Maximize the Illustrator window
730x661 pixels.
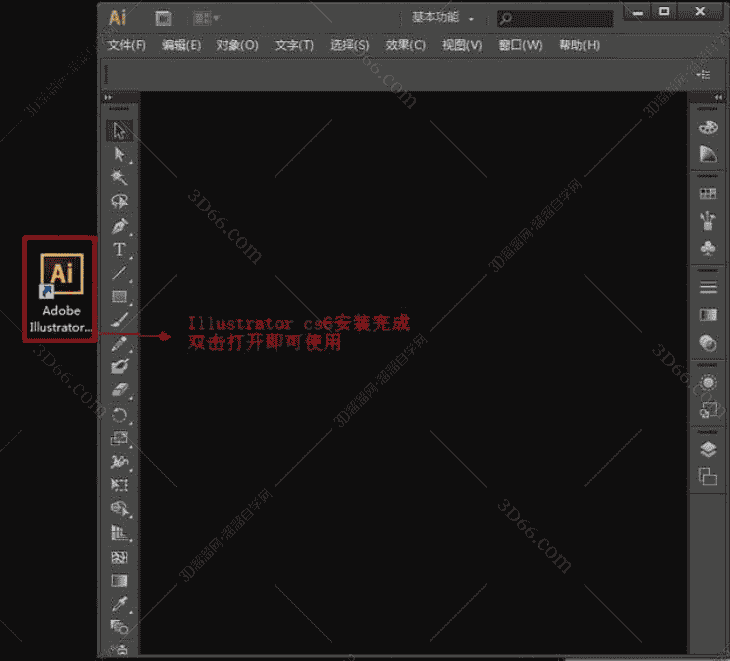coord(664,12)
